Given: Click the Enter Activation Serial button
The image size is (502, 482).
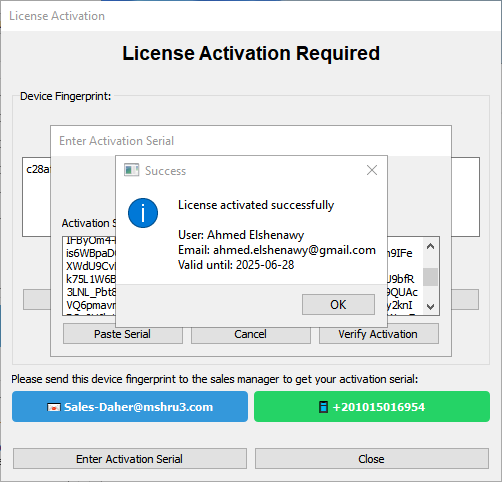Looking at the screenshot, I should 130,459.
